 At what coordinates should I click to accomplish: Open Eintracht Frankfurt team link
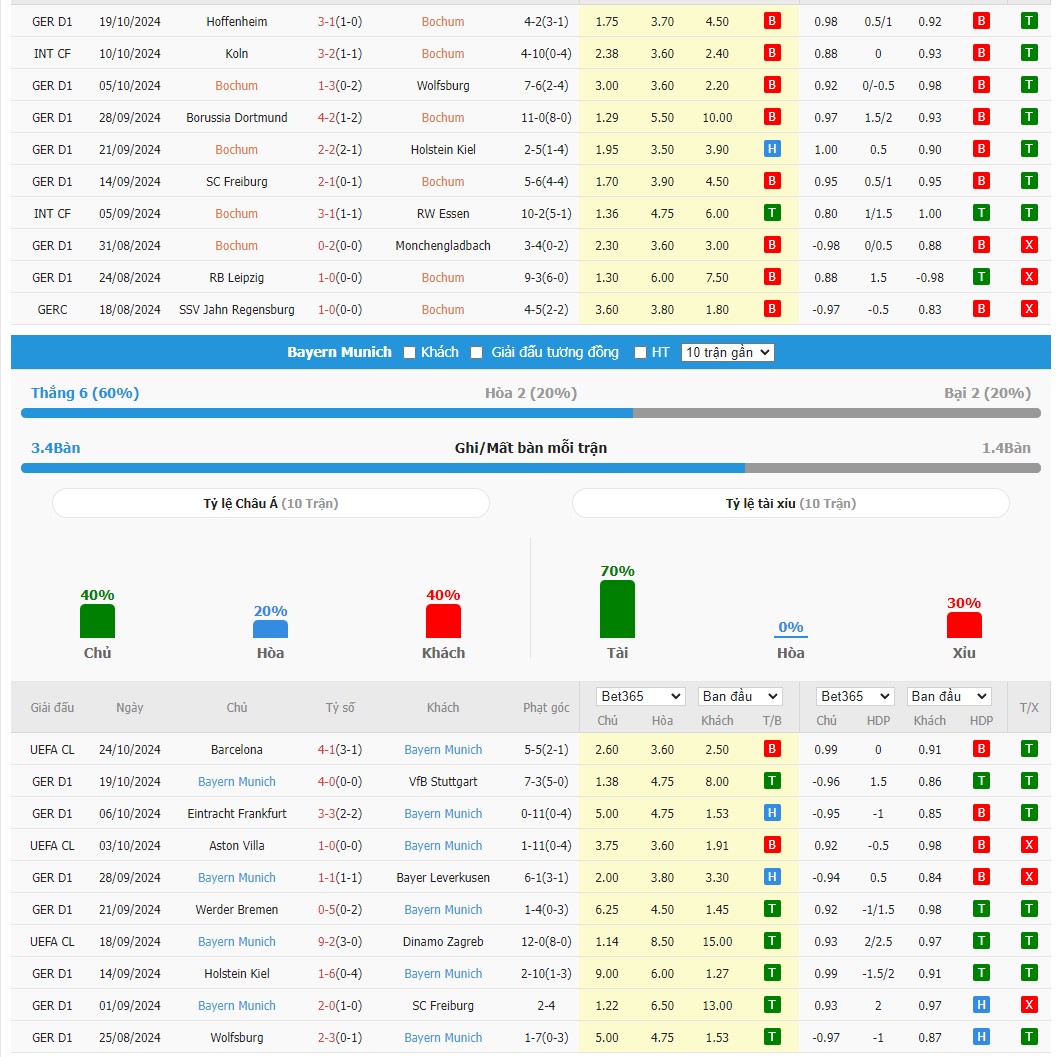click(237, 813)
